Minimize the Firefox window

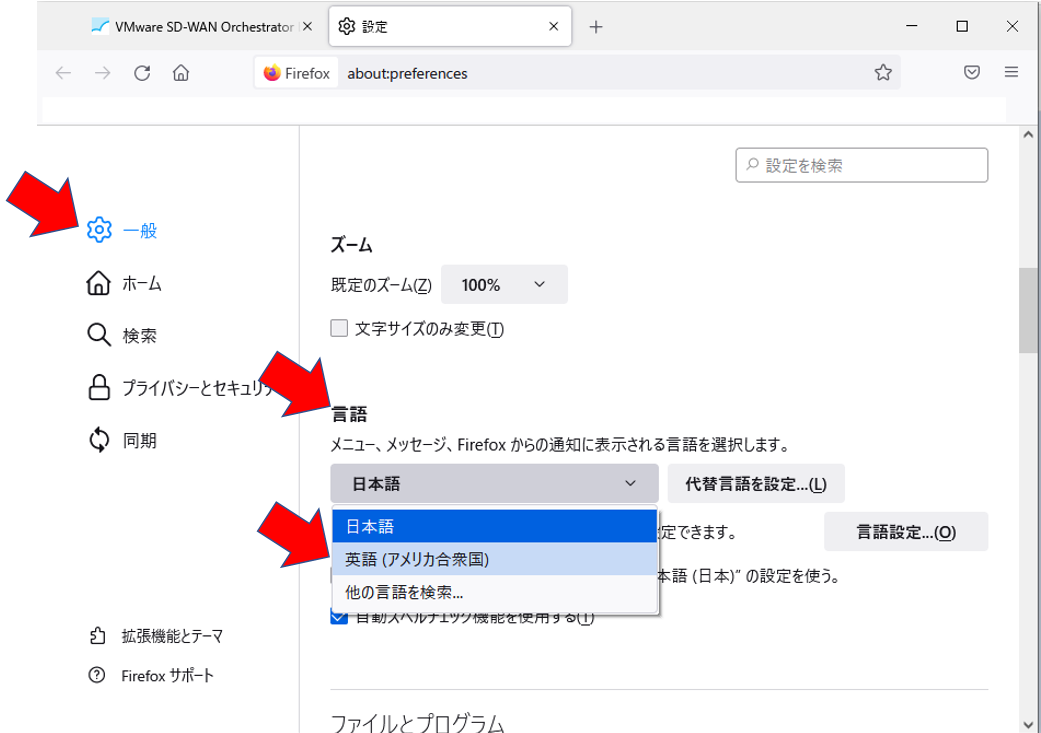coord(912,26)
